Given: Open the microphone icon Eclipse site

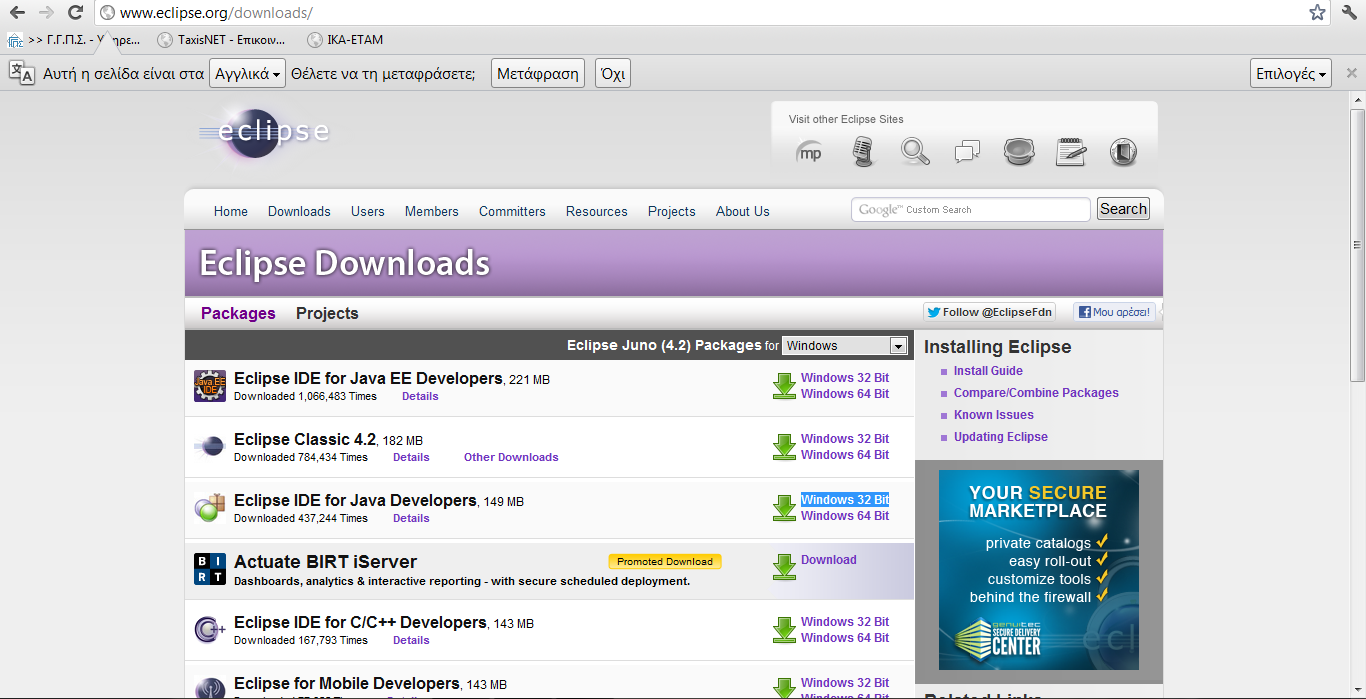Looking at the screenshot, I should click(x=863, y=152).
